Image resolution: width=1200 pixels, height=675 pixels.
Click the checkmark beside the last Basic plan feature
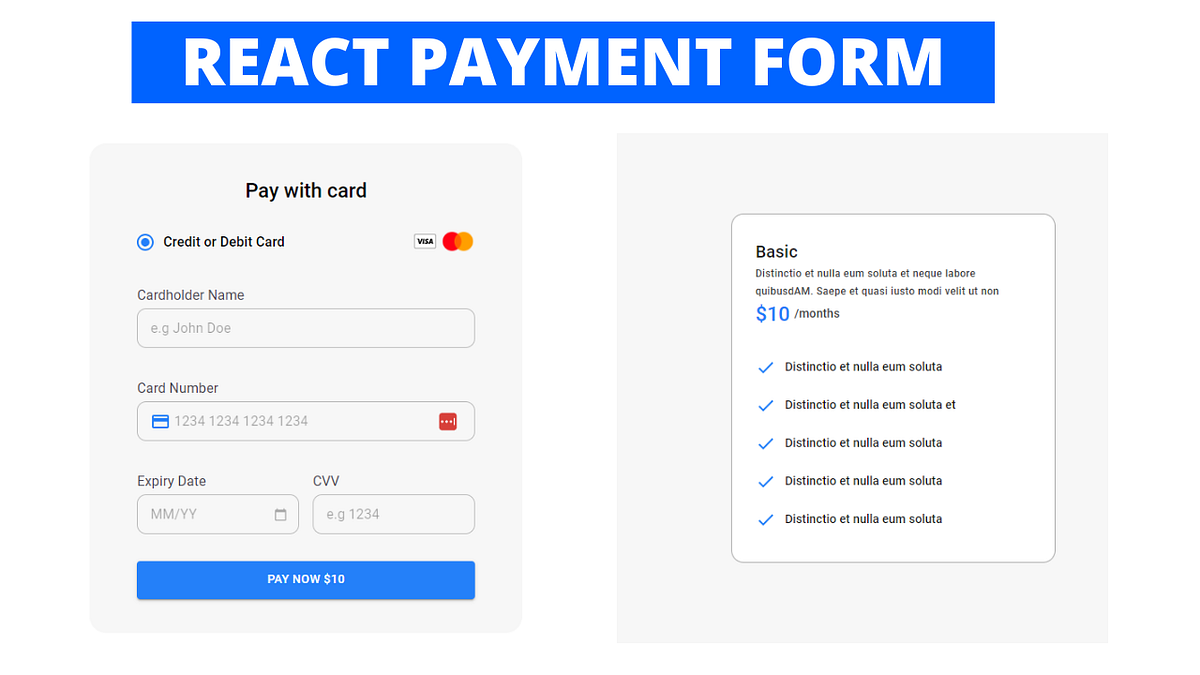coord(765,519)
